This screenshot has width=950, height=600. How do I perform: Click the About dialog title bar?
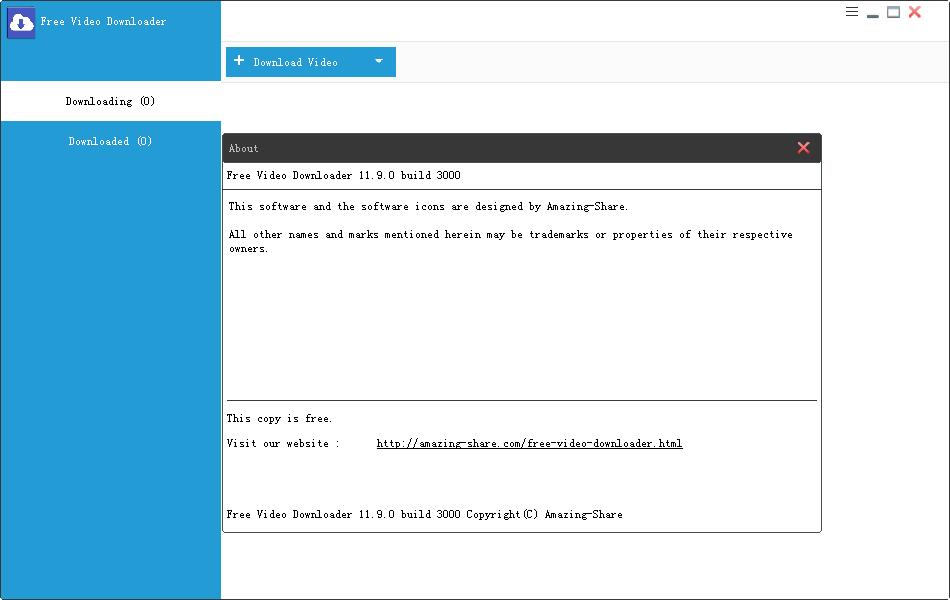tap(500, 148)
